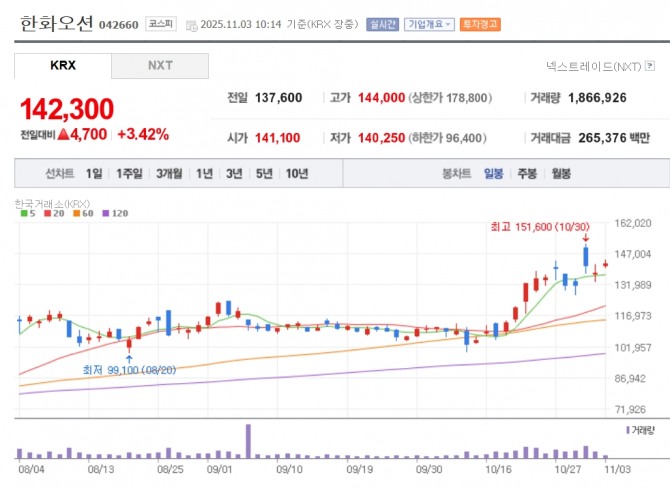
Task: Click the 한국거래소(KRX) chart label
Action: click(x=52, y=204)
